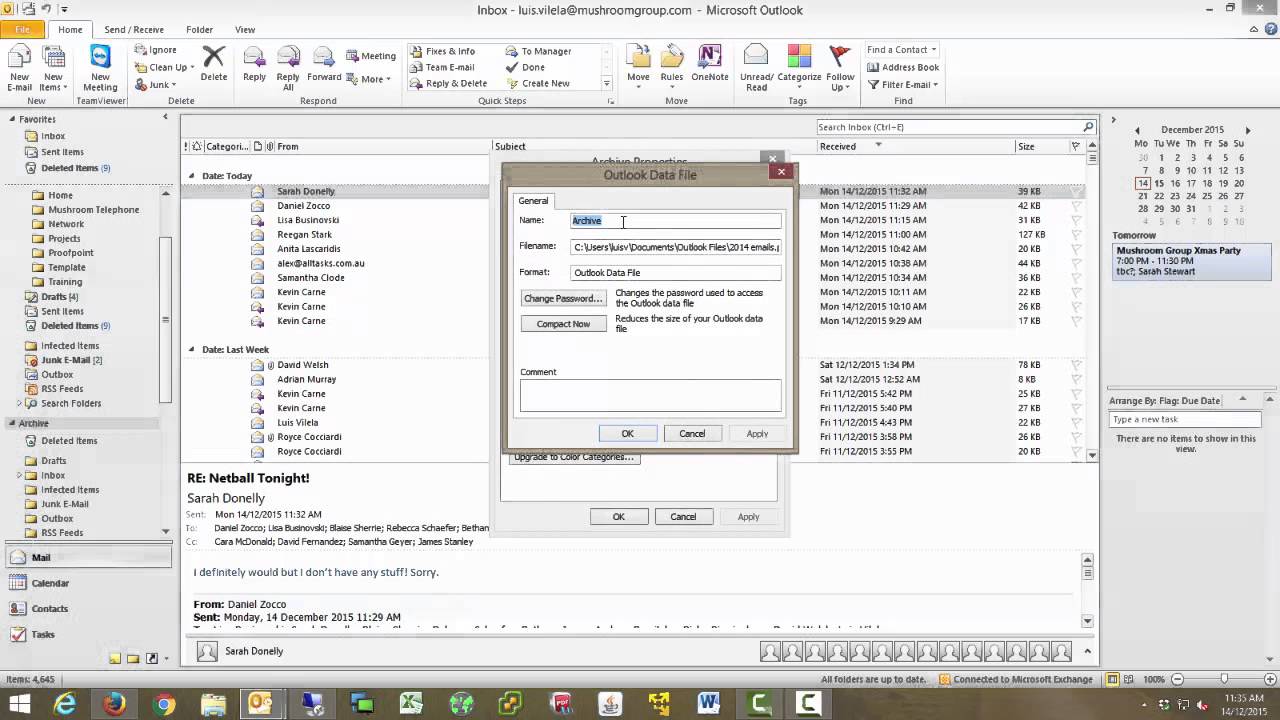
Task: Create a New E-mail from ribbon
Action: (19, 68)
